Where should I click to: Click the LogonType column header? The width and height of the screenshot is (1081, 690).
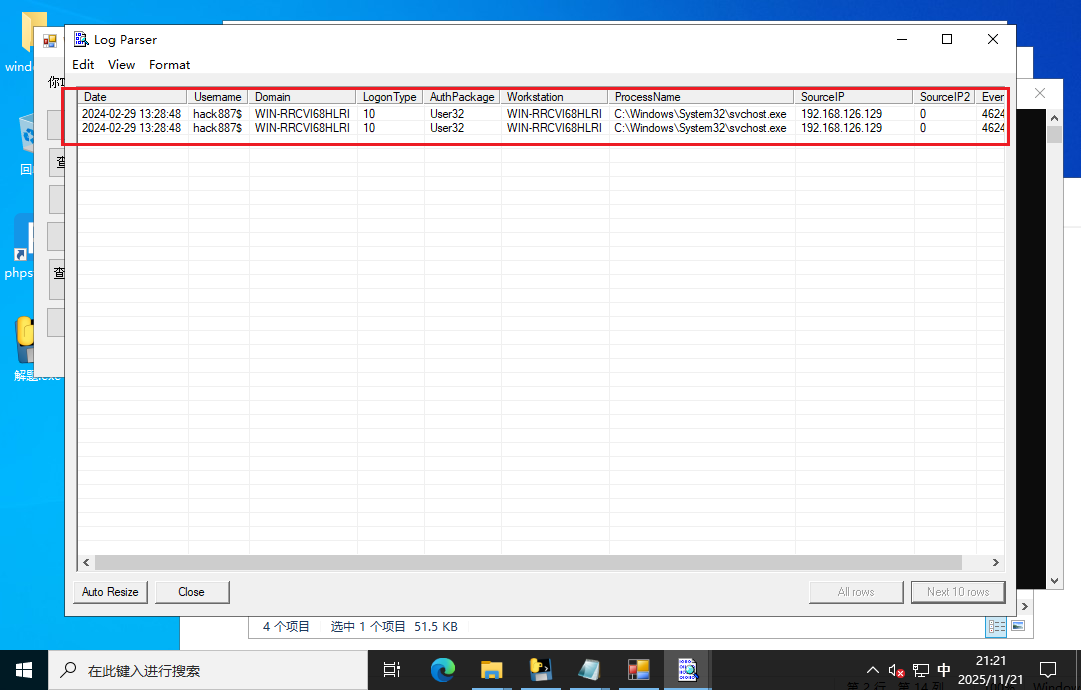tap(390, 97)
